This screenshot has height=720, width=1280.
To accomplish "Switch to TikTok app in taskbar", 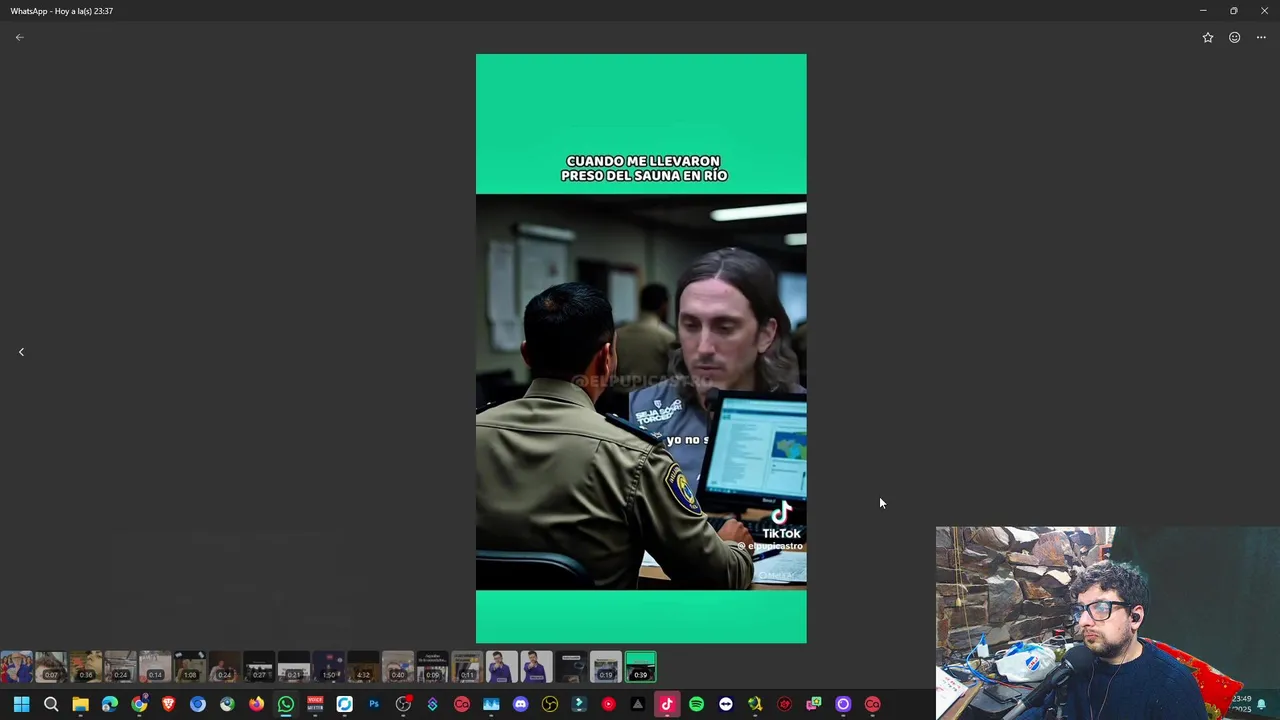I will pyautogui.click(x=667, y=704).
